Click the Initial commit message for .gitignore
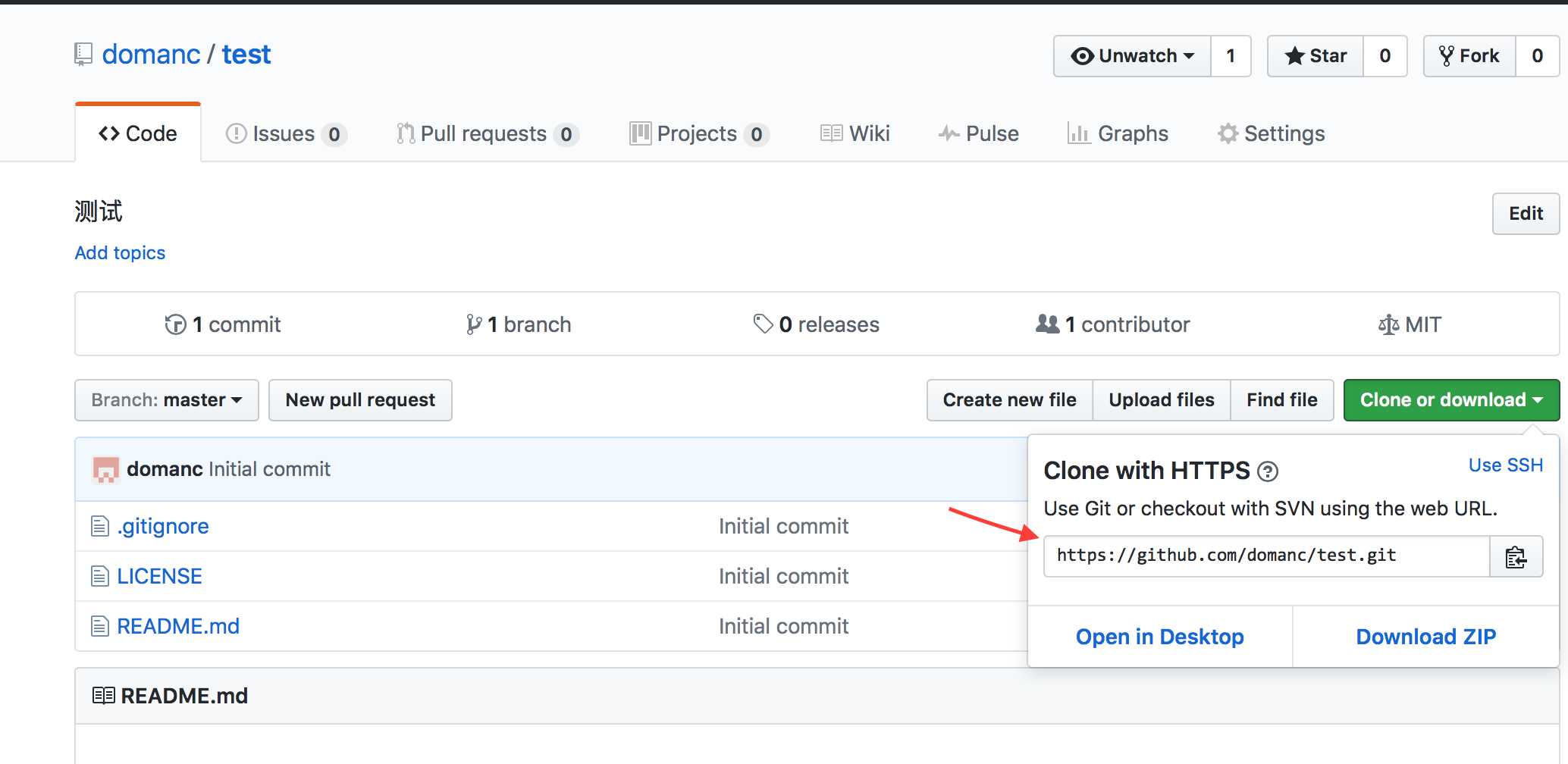The height and width of the screenshot is (764, 1568). 783,526
